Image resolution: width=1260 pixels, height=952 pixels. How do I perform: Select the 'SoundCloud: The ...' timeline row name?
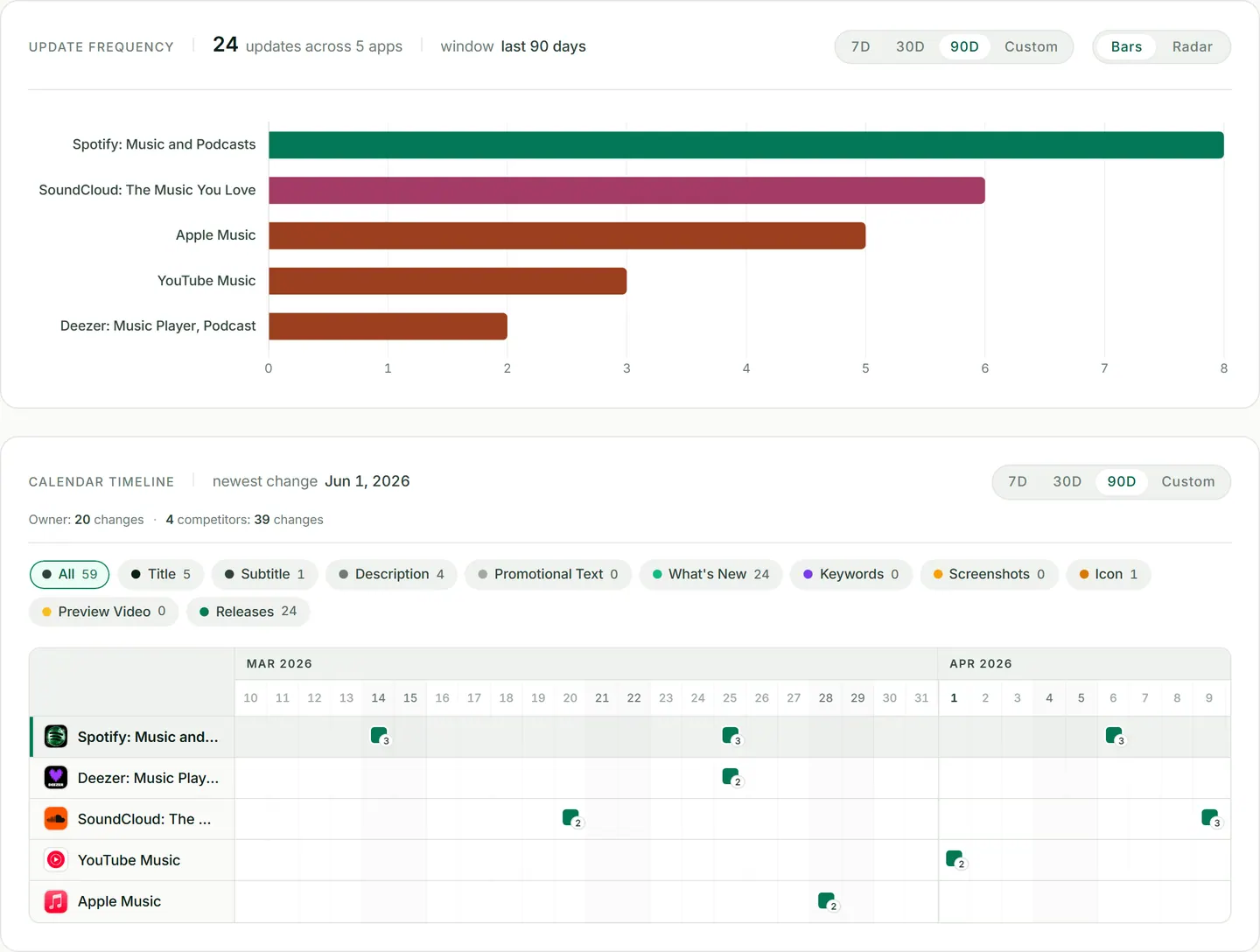coord(144,819)
